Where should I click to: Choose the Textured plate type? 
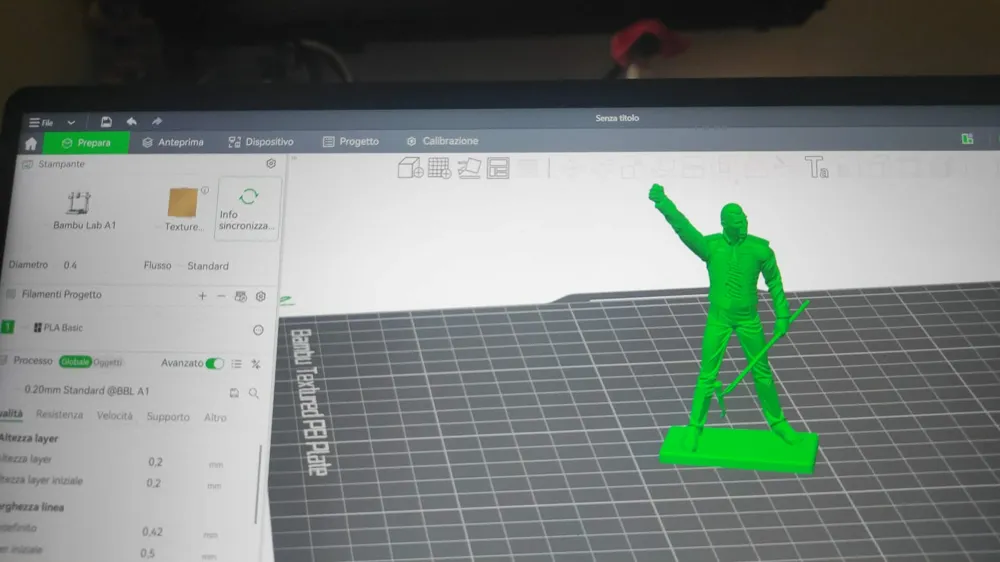[183, 210]
